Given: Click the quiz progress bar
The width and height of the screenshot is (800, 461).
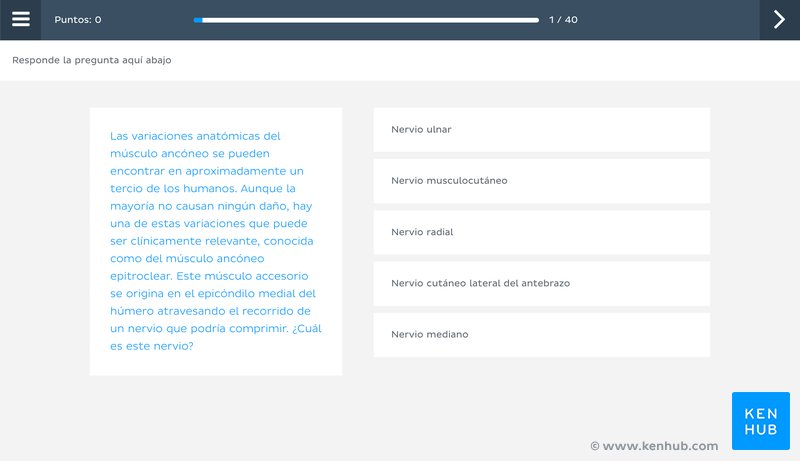Looking at the screenshot, I should [x=366, y=20].
